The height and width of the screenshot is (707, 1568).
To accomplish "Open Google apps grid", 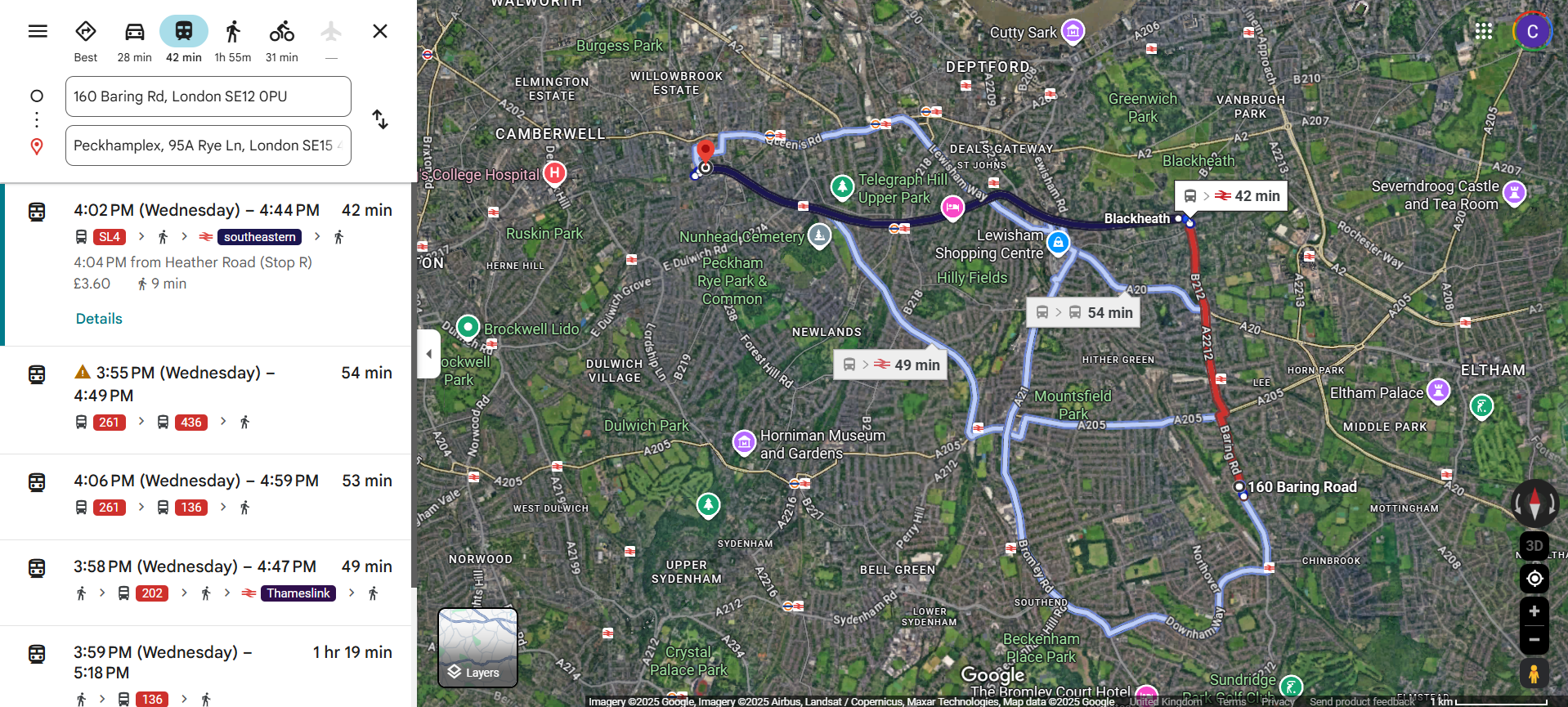I will point(1484,31).
